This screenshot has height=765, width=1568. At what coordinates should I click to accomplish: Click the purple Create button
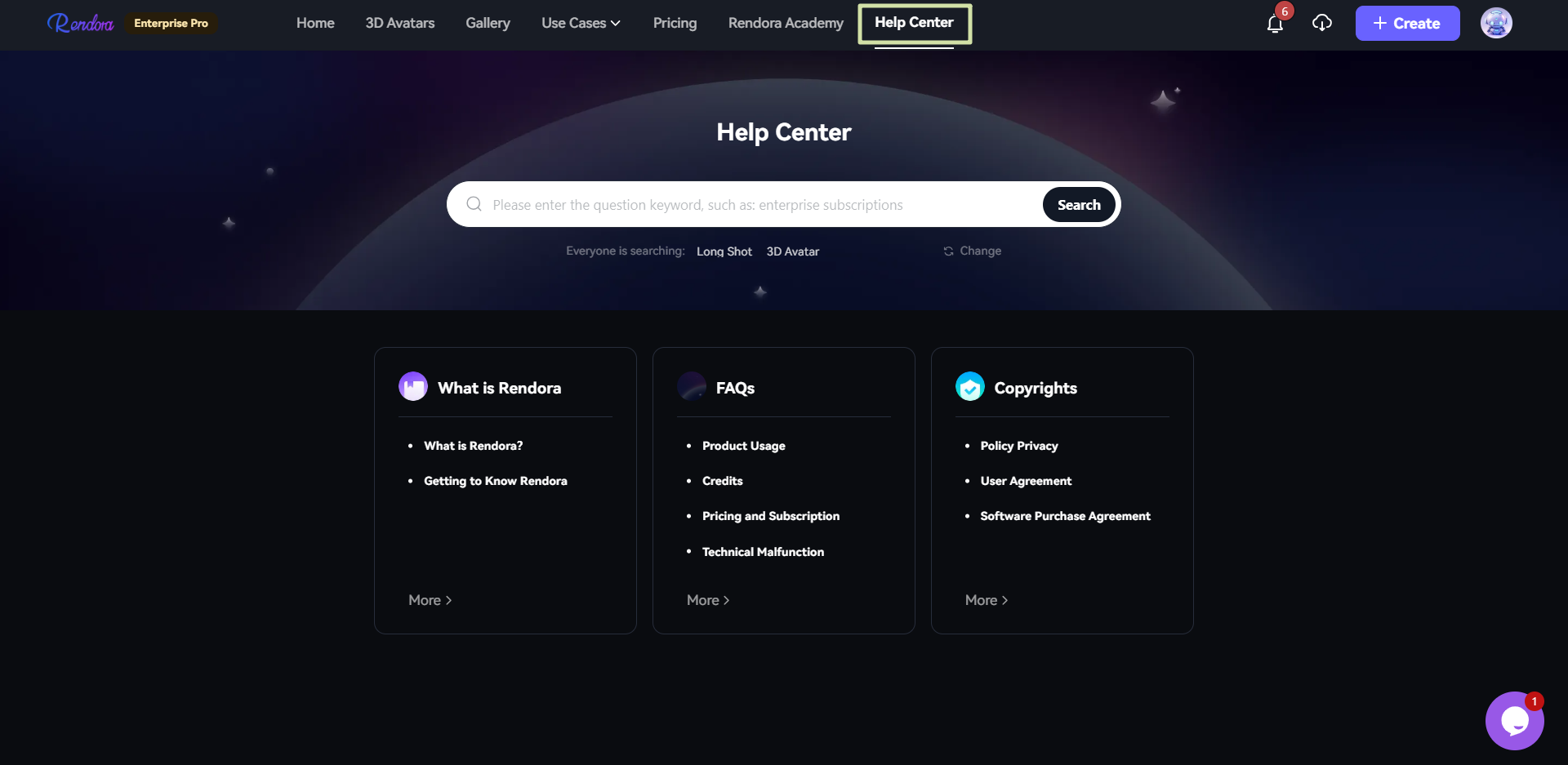tap(1407, 23)
